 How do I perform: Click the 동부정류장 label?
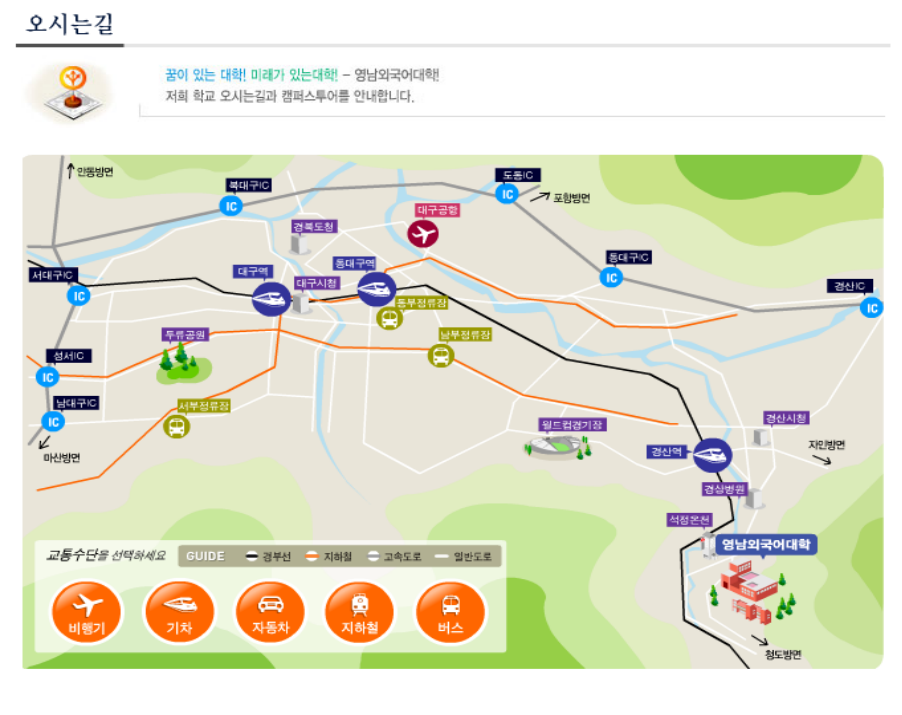click(x=422, y=303)
